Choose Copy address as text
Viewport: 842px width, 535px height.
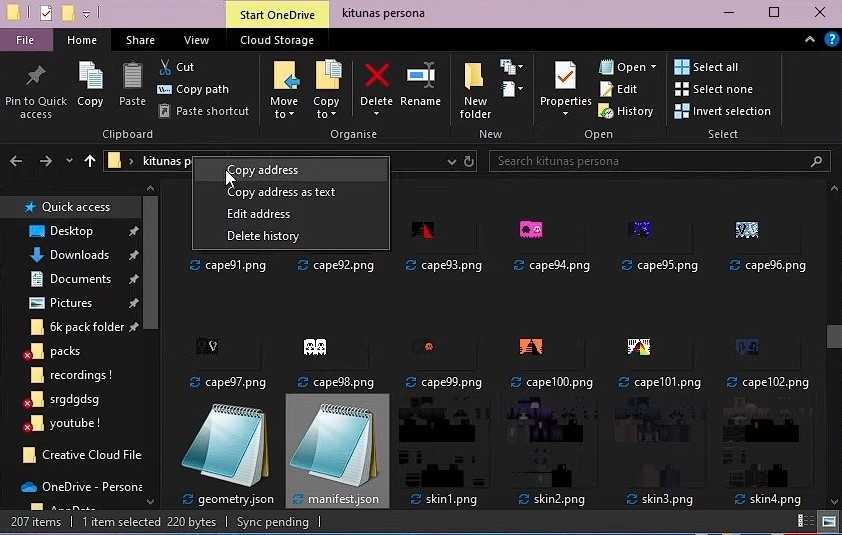pos(291,192)
